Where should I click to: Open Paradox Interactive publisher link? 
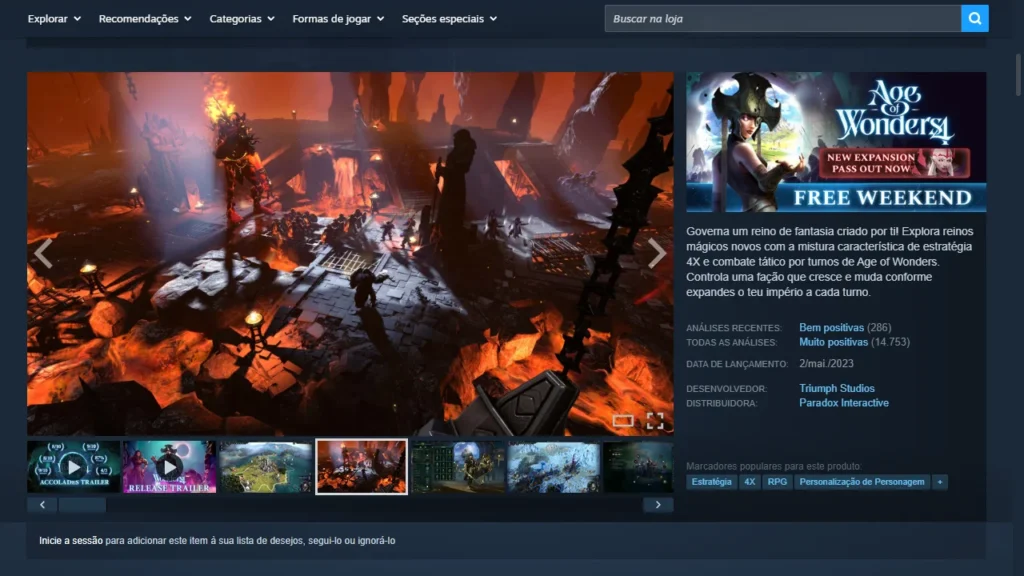(x=843, y=403)
